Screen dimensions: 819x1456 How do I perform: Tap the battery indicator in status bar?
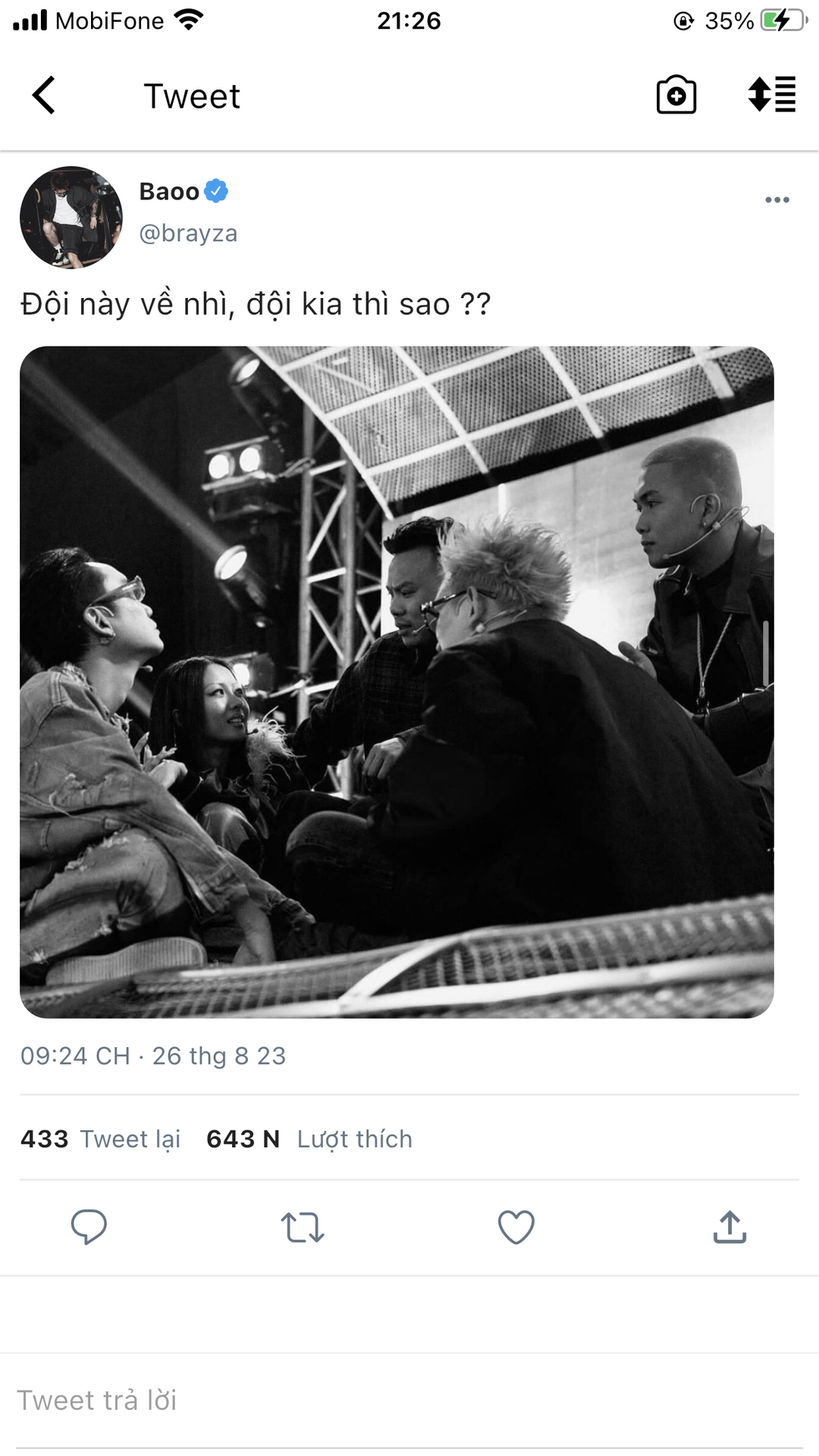click(x=784, y=20)
